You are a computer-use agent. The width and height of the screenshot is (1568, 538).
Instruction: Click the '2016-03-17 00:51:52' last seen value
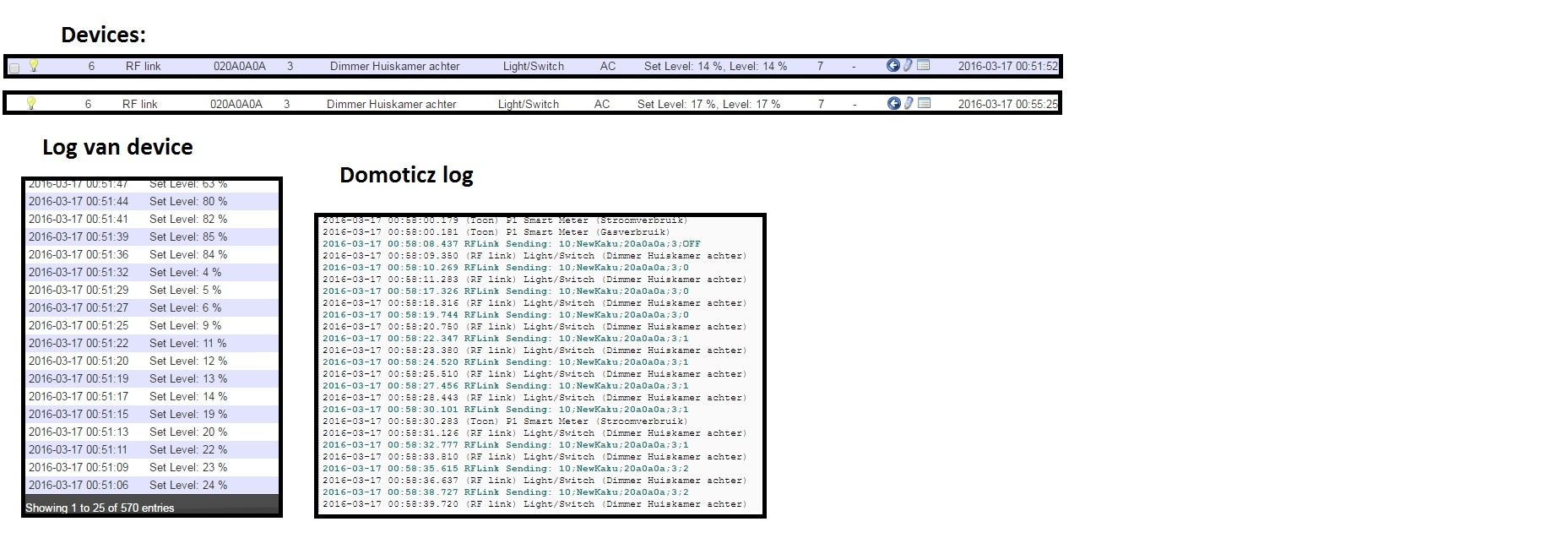pyautogui.click(x=1007, y=66)
